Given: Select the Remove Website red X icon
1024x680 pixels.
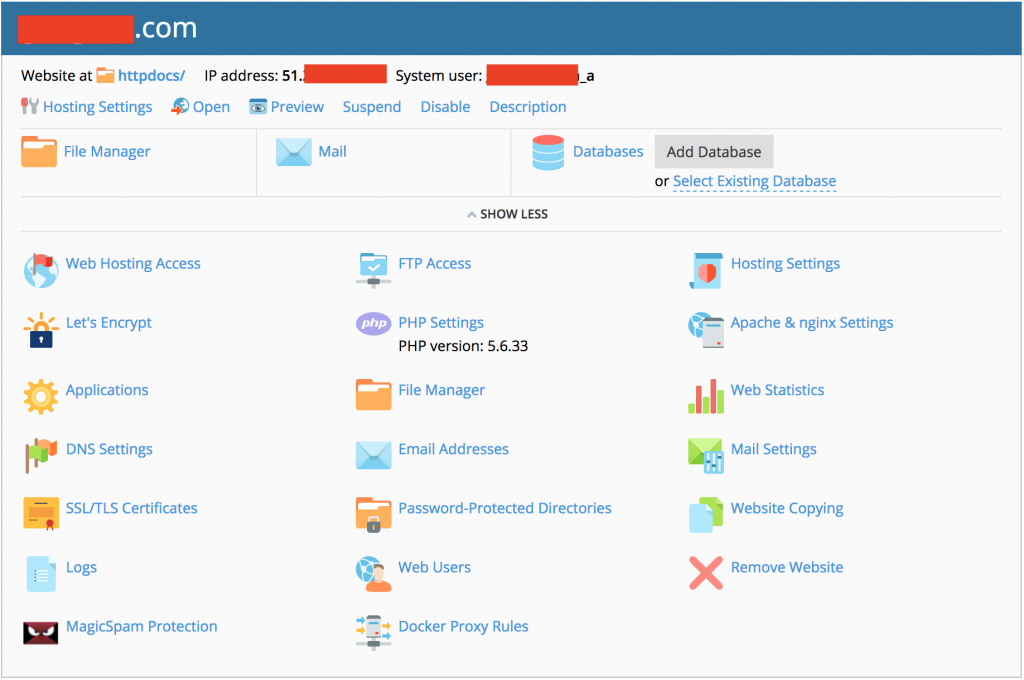Looking at the screenshot, I should [706, 573].
